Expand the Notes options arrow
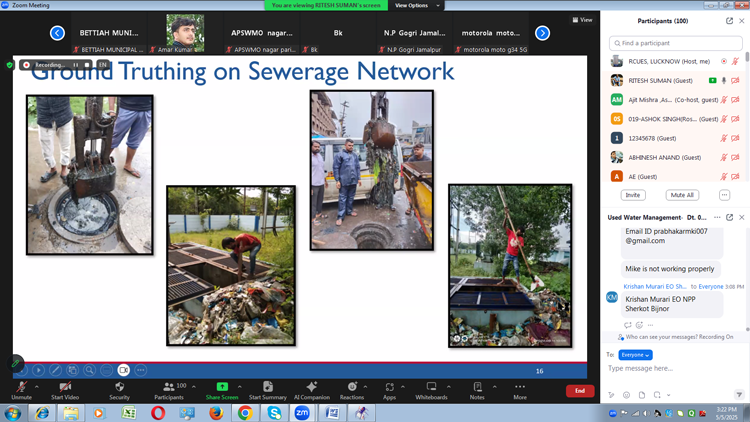 (x=495, y=387)
